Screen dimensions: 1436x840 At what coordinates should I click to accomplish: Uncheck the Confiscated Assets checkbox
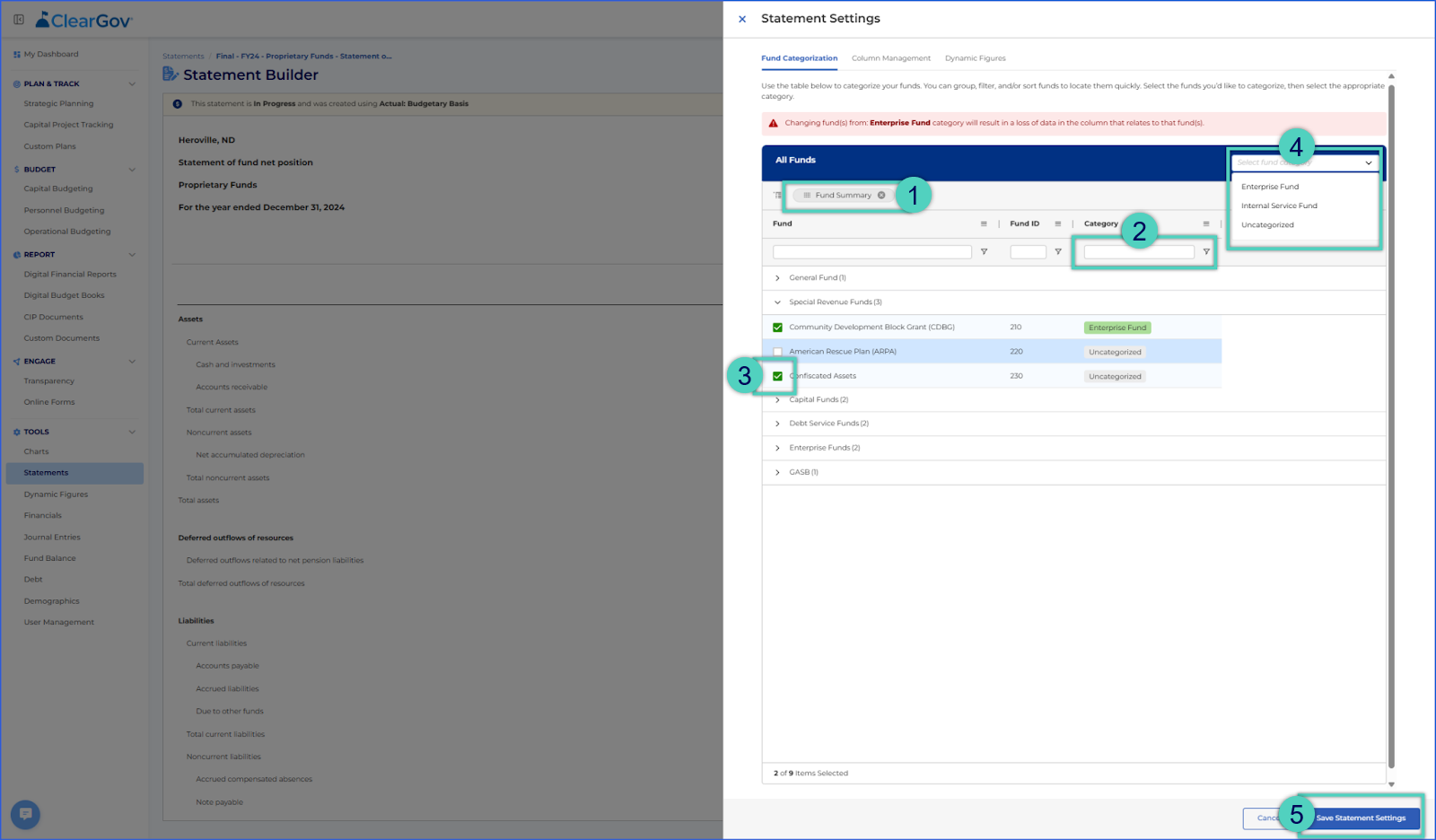point(777,376)
